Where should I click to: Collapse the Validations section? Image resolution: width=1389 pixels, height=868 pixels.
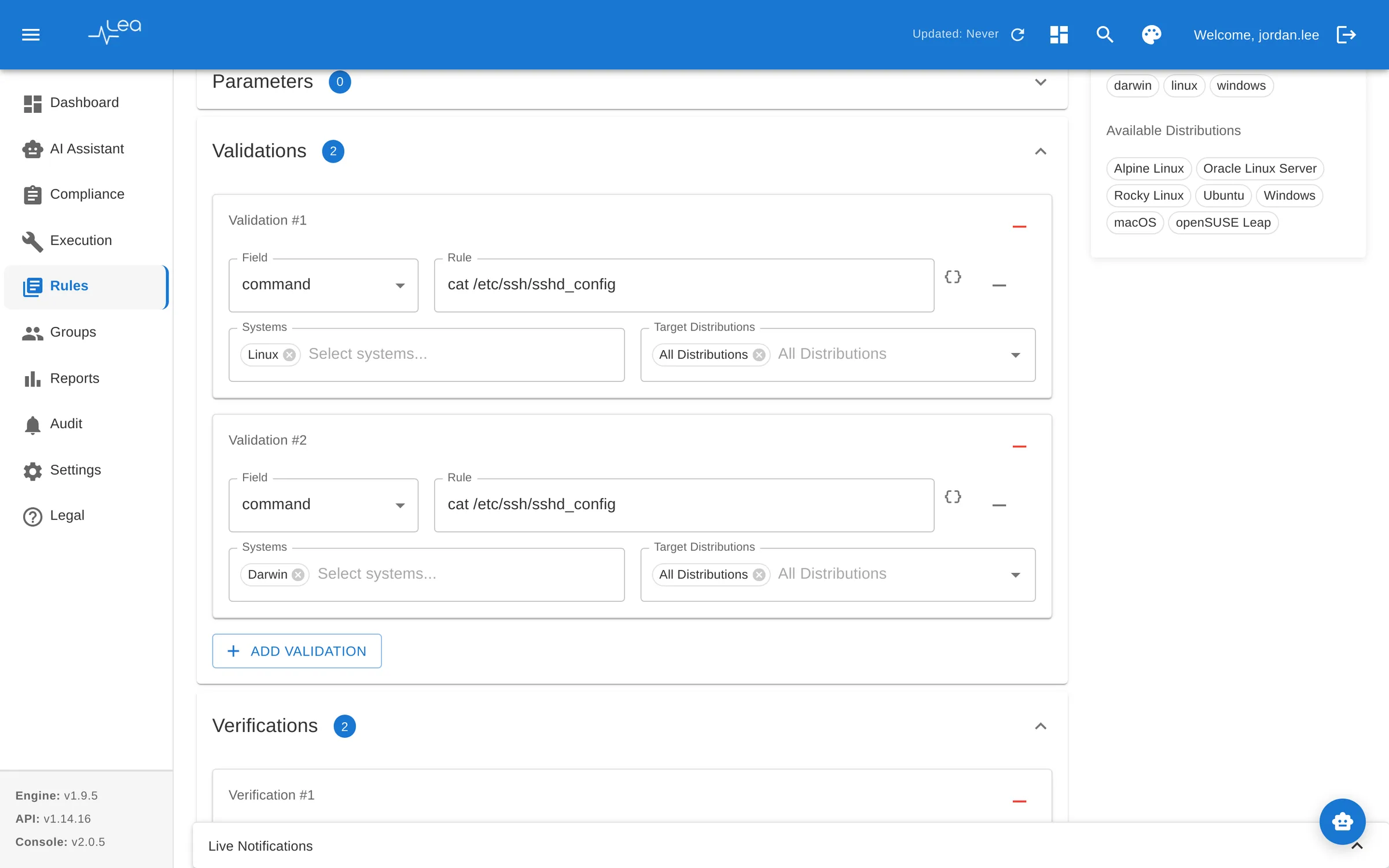tap(1040, 152)
